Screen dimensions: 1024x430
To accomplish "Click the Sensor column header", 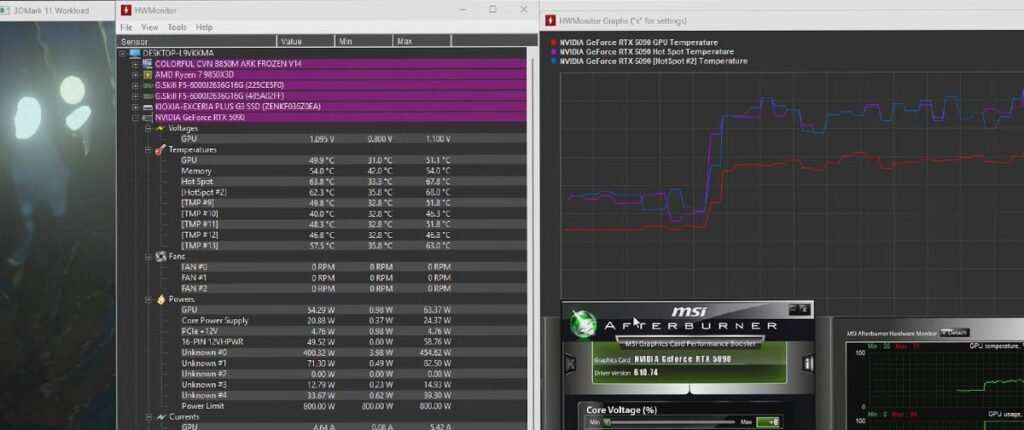I will 198,41.
